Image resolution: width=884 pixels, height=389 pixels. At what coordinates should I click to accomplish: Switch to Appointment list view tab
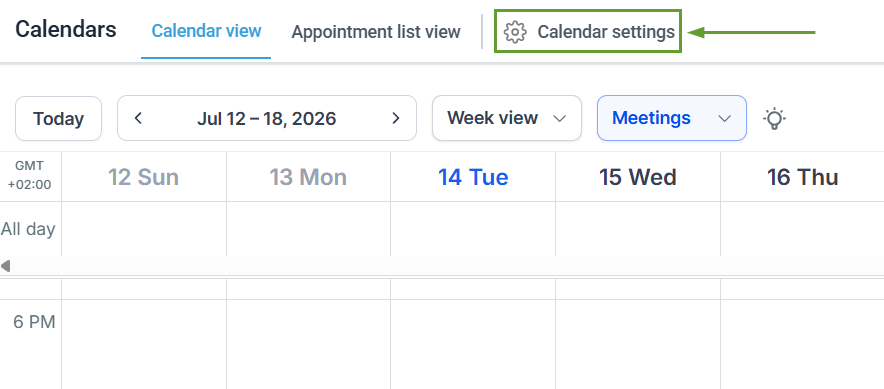coord(376,32)
